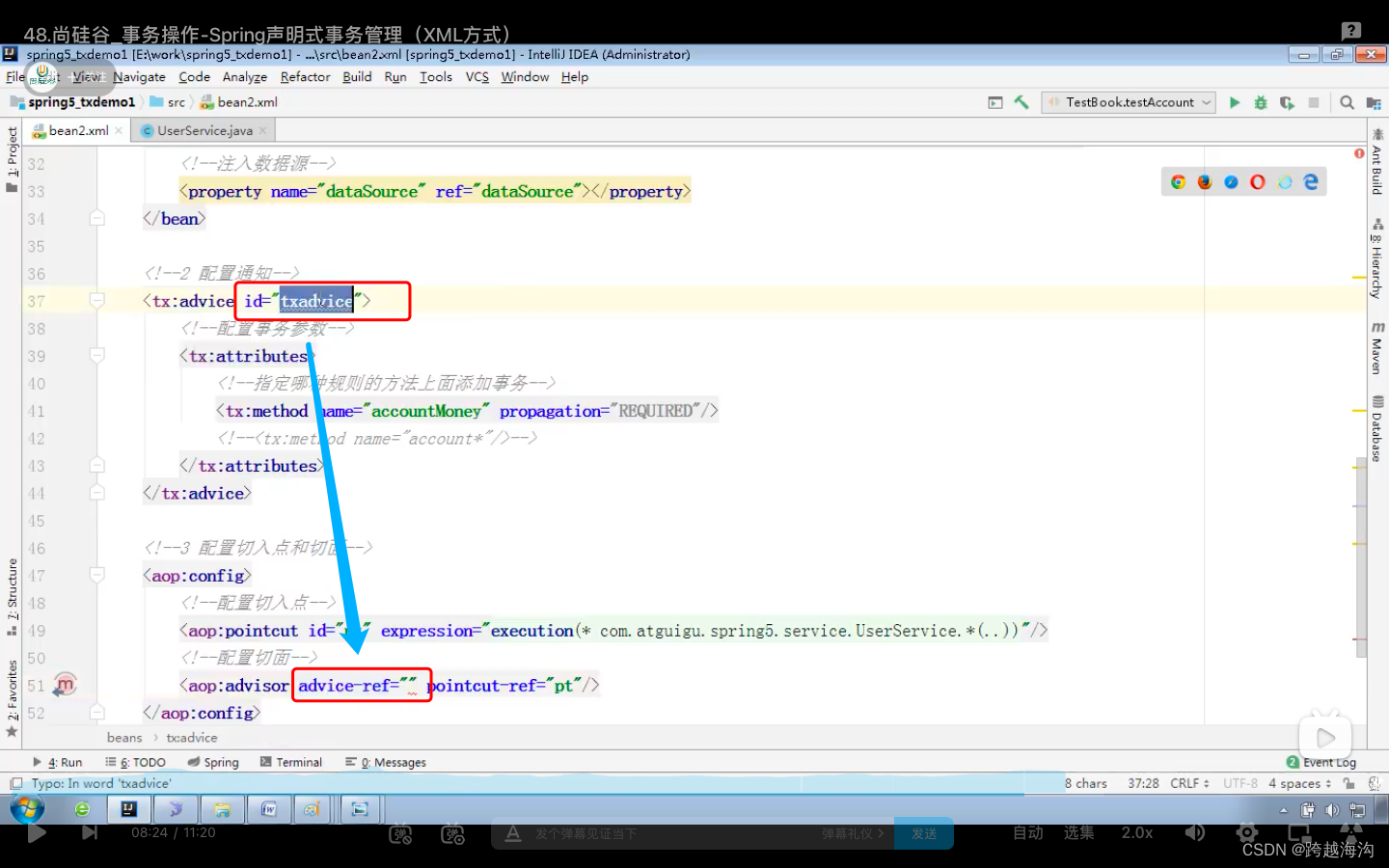Open bean2.xml in Opera browser icon
The image size is (1389, 868).
coord(1258,181)
